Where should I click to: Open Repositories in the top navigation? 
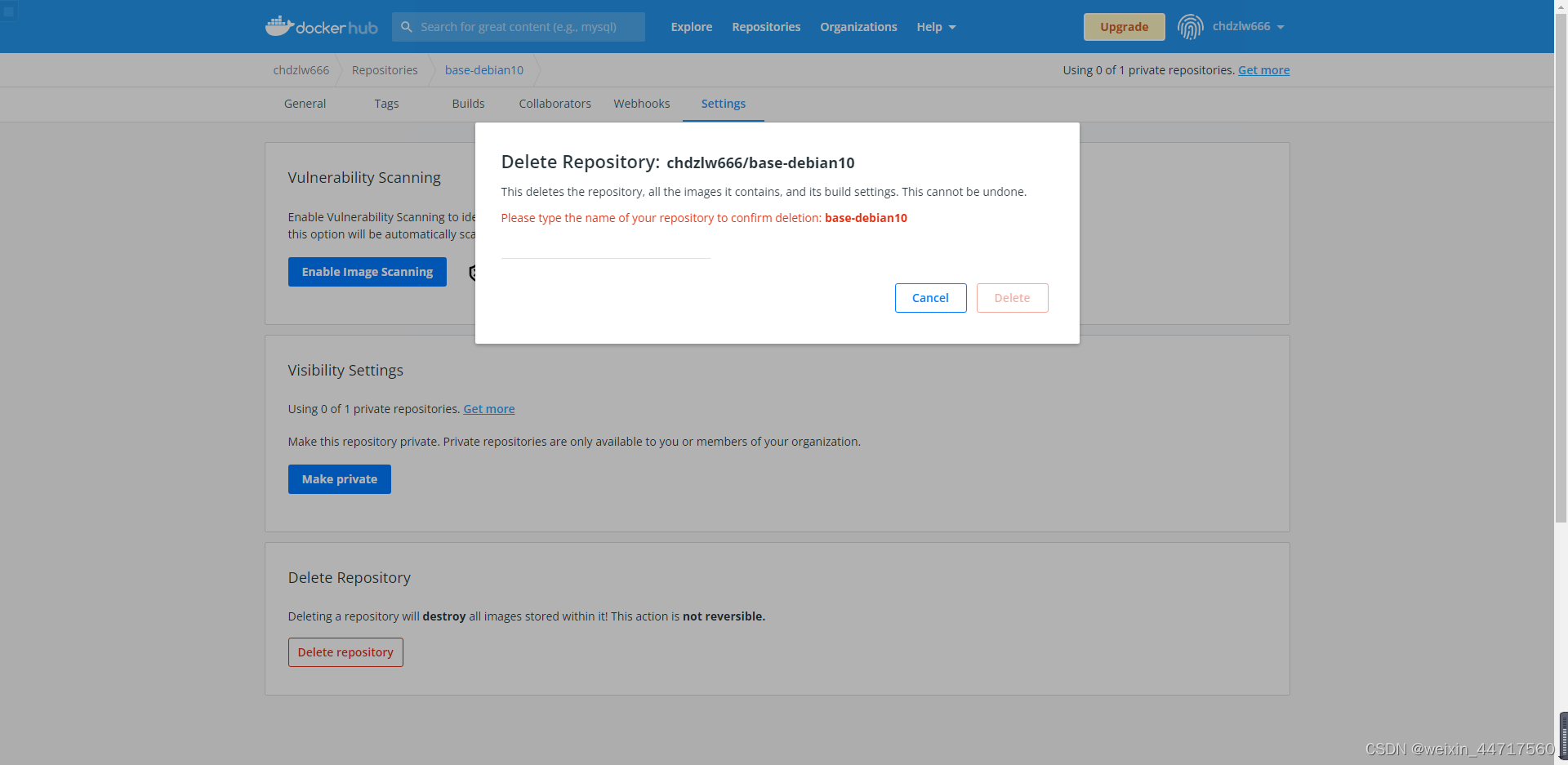766,27
